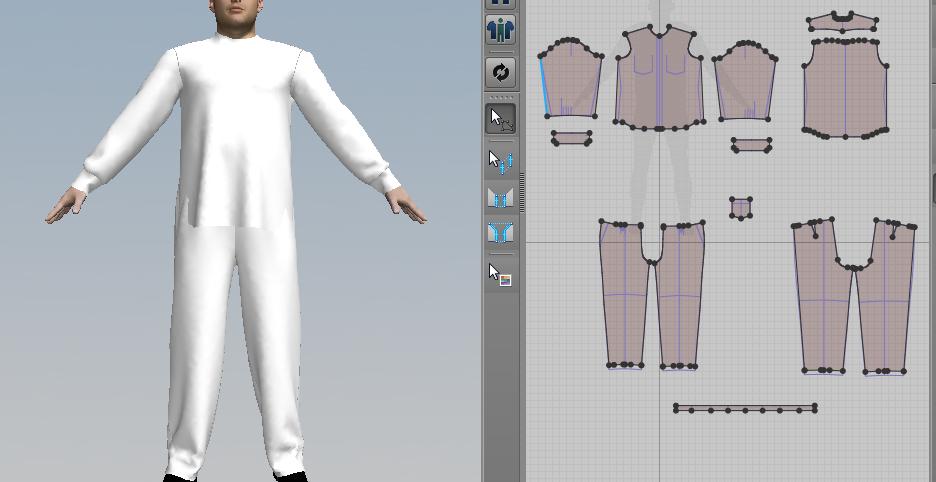Select the back bodice pattern piece
936x482 pixels.
point(845,90)
